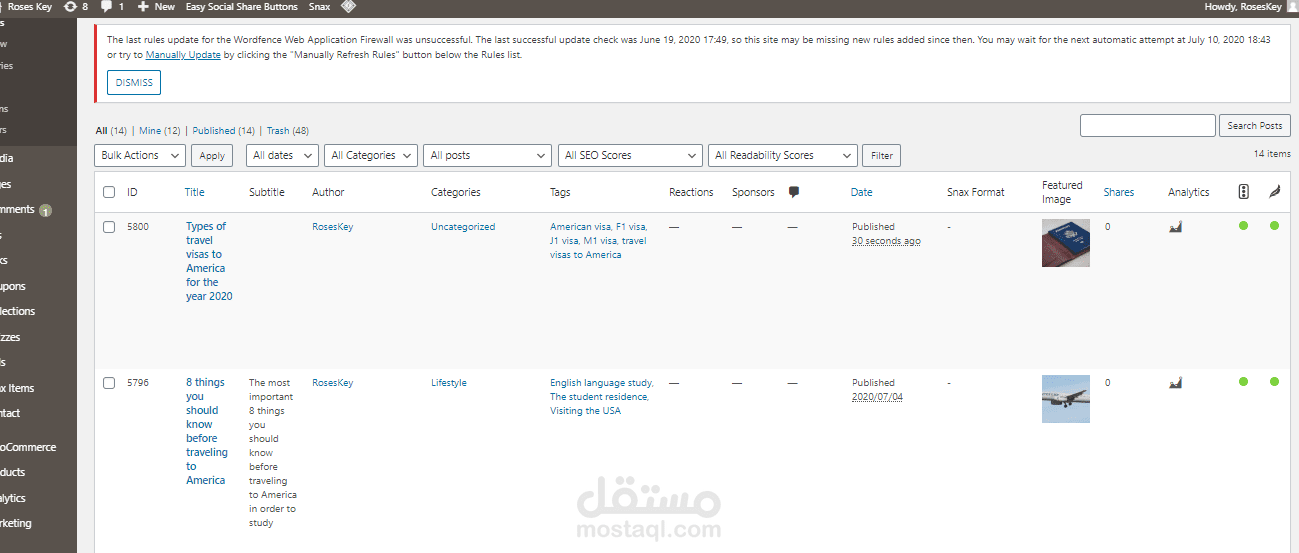Click the date 2020/07/04
This screenshot has width=1299, height=553.
coord(877,397)
